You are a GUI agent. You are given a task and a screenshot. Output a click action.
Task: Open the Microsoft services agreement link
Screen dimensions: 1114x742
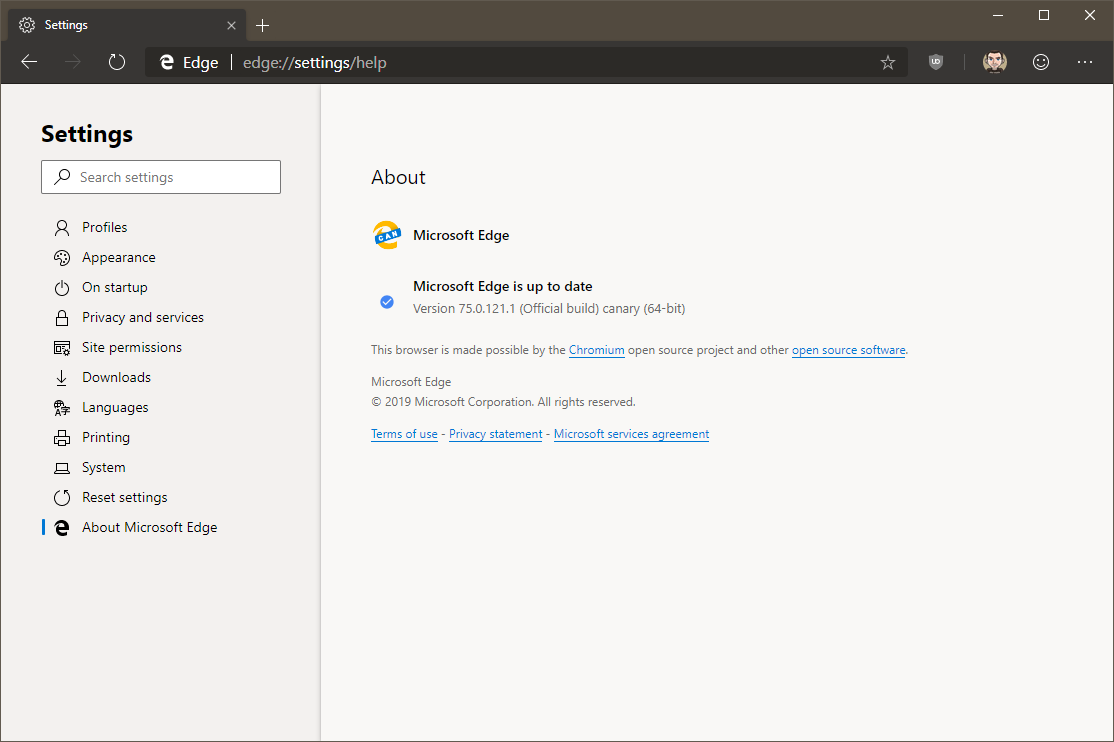(631, 434)
